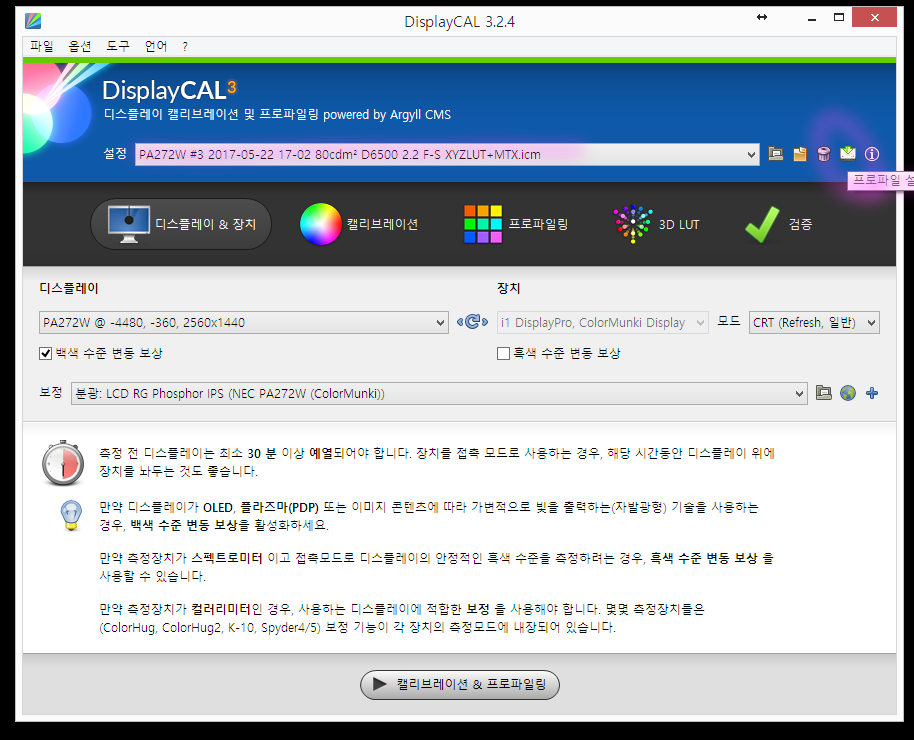Image resolution: width=914 pixels, height=740 pixels.
Task: Enable the 흑색 수준 변동 보상 checkbox
Action: point(504,353)
